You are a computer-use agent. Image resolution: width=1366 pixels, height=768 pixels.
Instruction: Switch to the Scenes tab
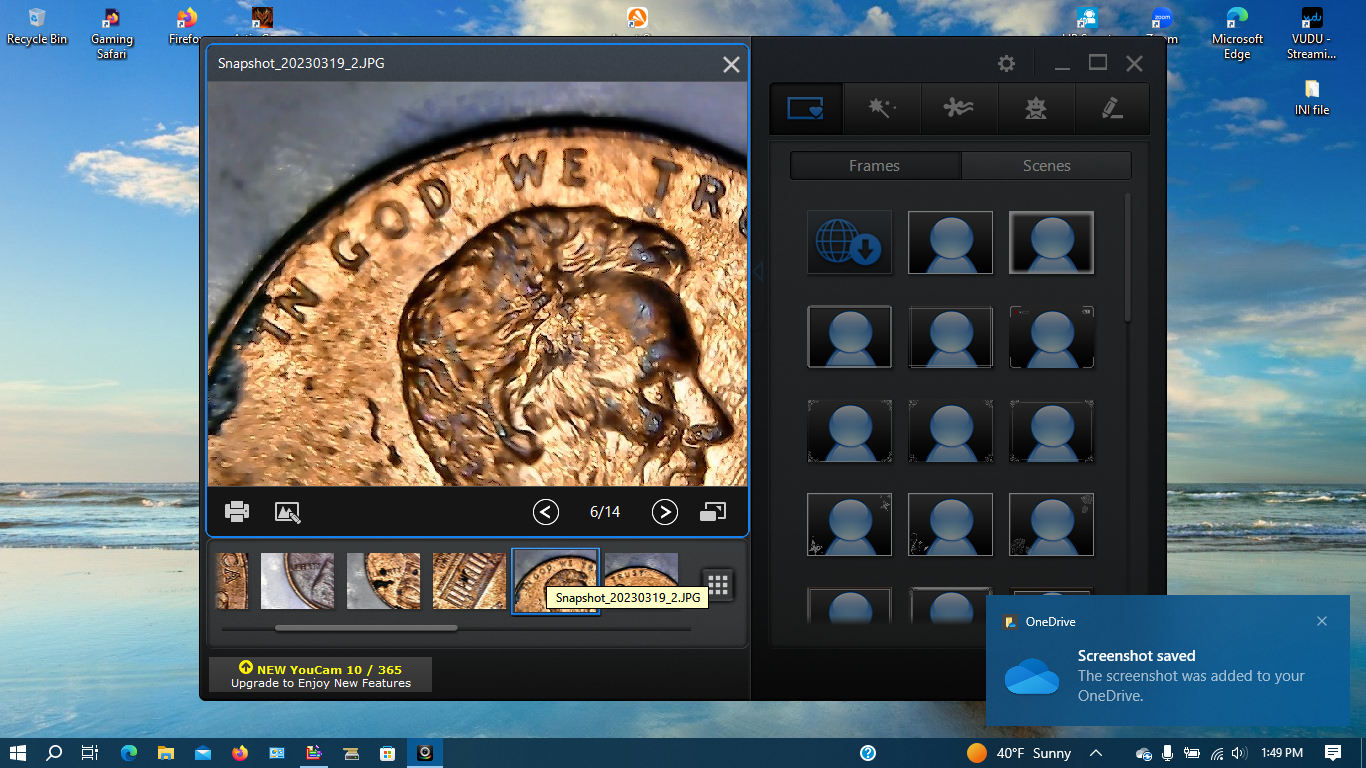pyautogui.click(x=1046, y=166)
